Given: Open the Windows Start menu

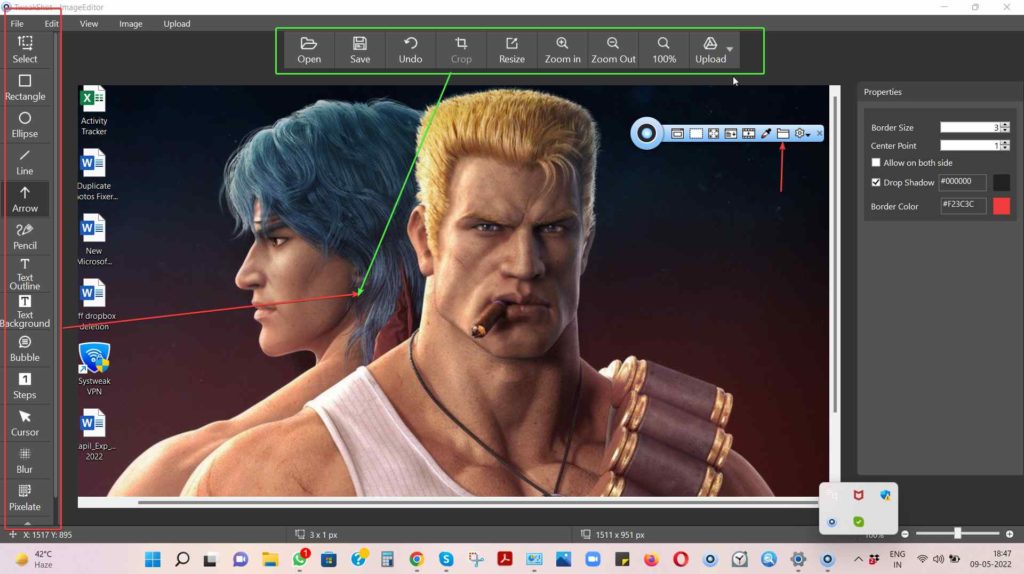Looking at the screenshot, I should tap(153, 559).
